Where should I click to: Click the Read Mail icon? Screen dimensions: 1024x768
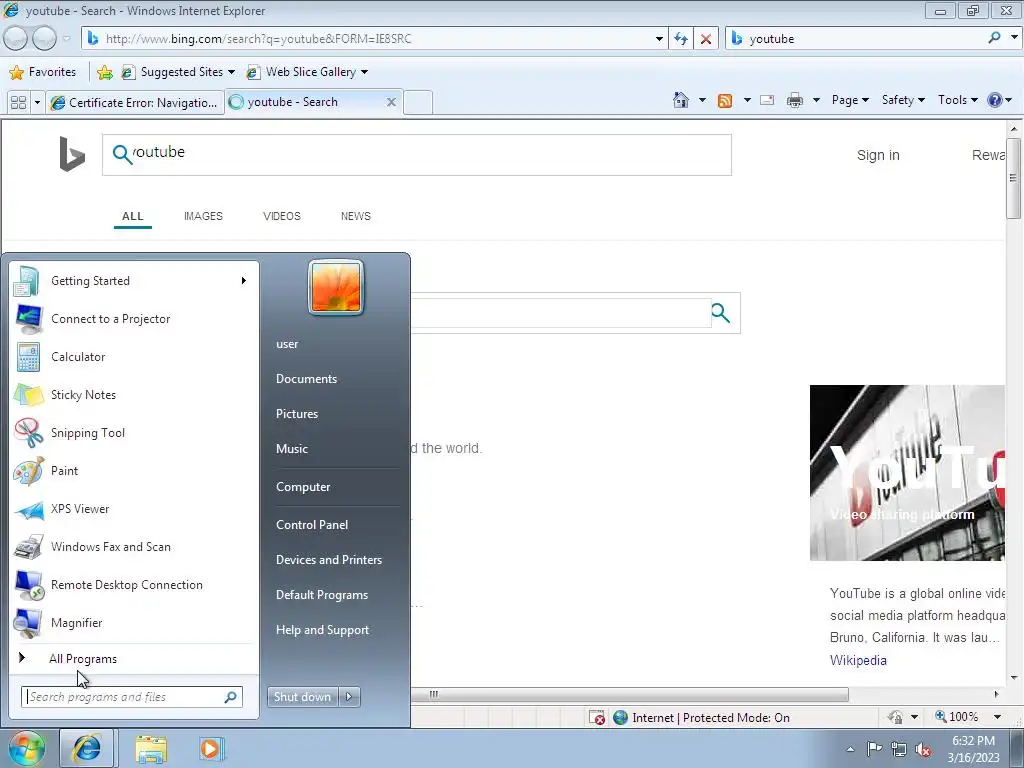[x=767, y=101]
